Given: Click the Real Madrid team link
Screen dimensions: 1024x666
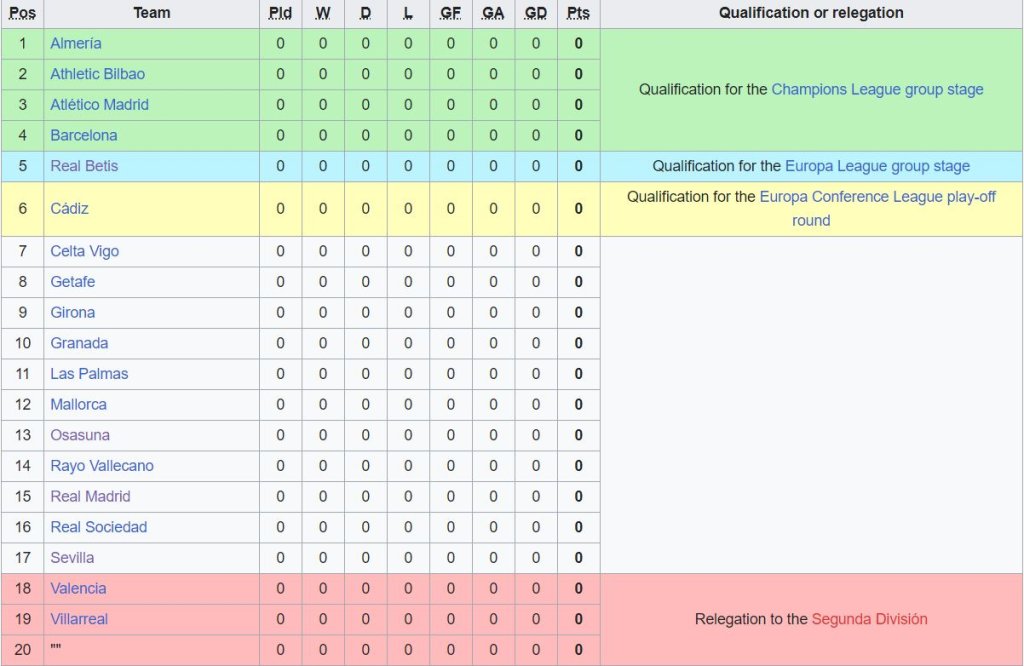Looking at the screenshot, I should click(x=90, y=496).
